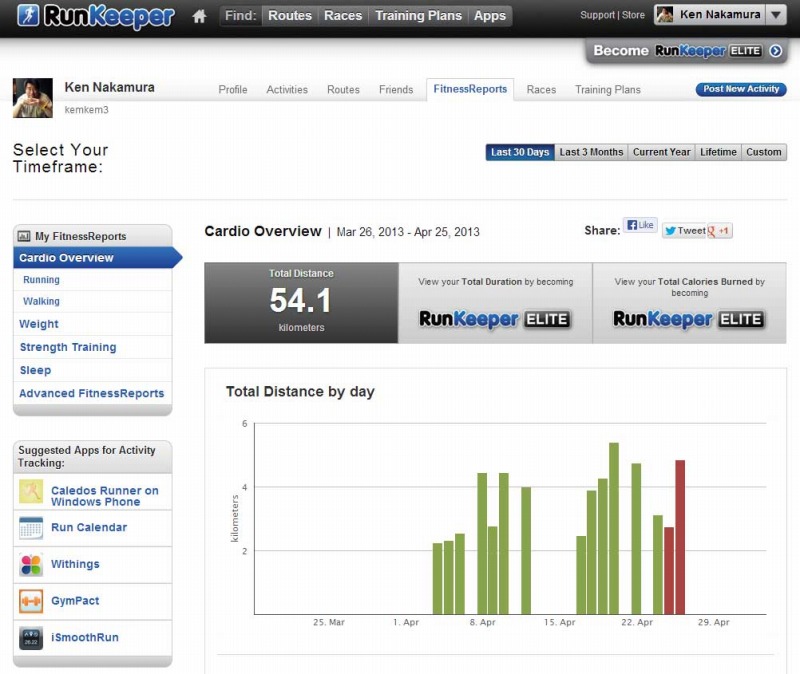Open Weight in FitnessReports sidebar
Screen dimensions: 800x674
pyautogui.click(x=39, y=324)
